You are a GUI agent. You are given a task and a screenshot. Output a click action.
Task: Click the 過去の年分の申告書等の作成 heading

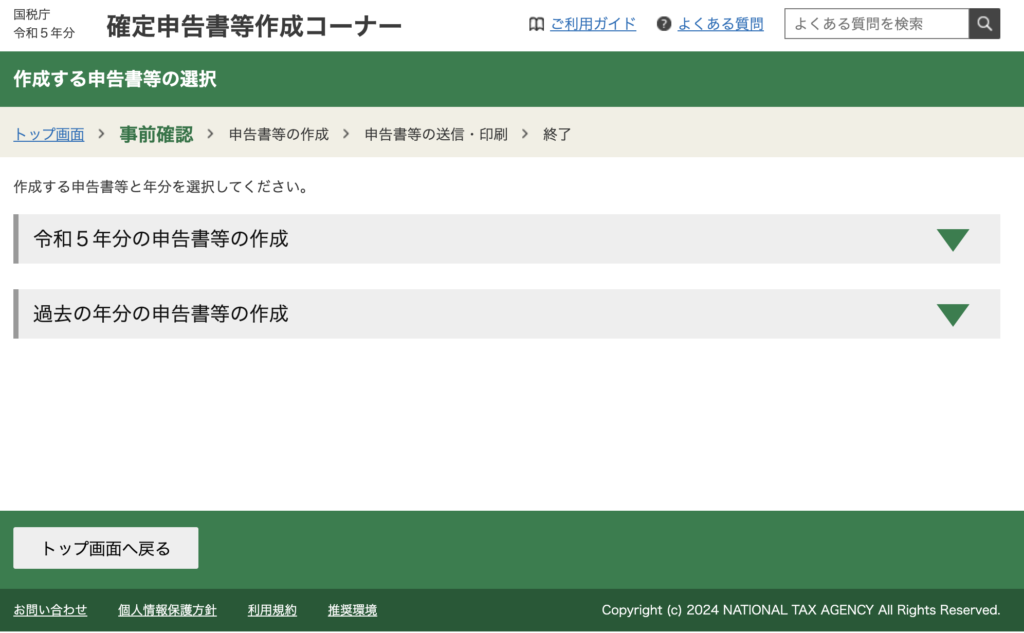[161, 314]
